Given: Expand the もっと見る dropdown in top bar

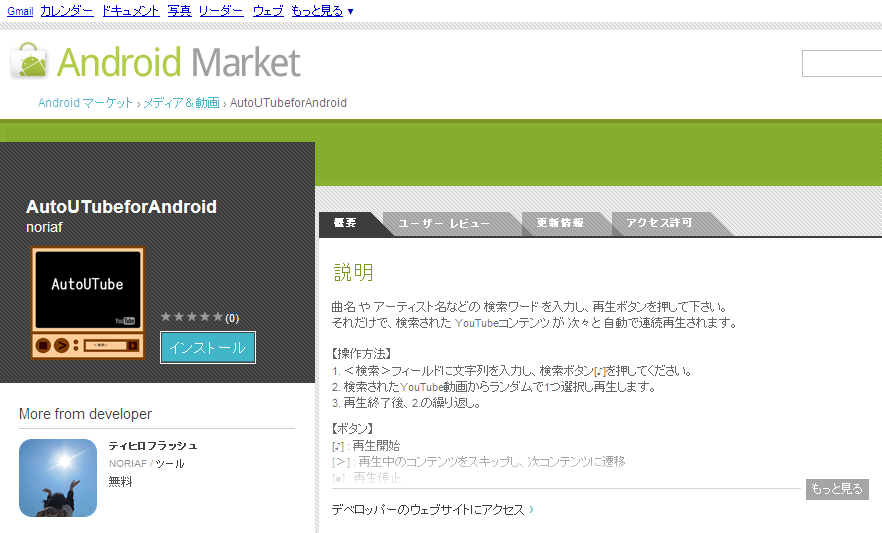Looking at the screenshot, I should [322, 11].
